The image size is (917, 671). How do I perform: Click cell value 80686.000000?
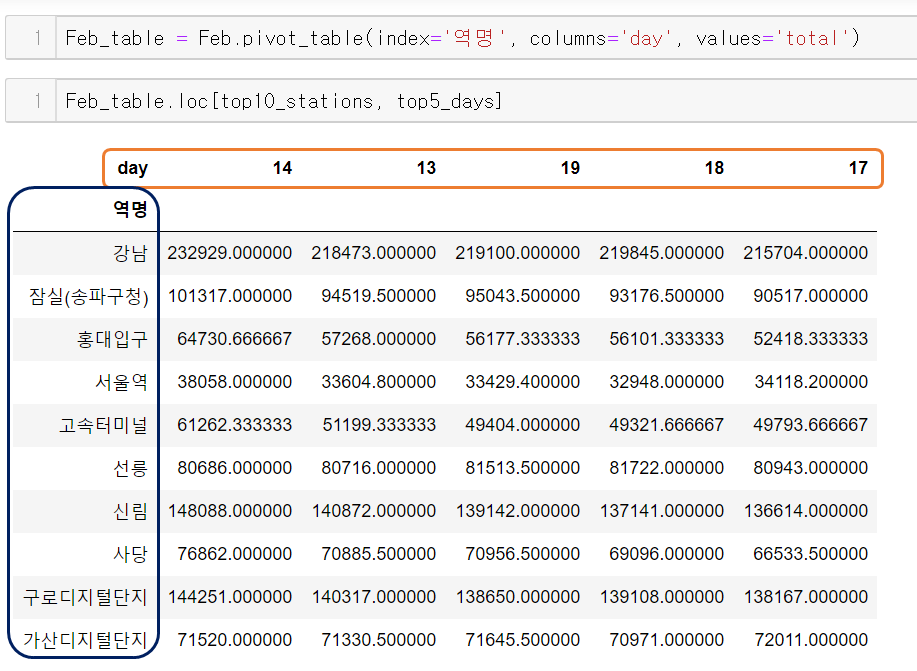coord(235,468)
